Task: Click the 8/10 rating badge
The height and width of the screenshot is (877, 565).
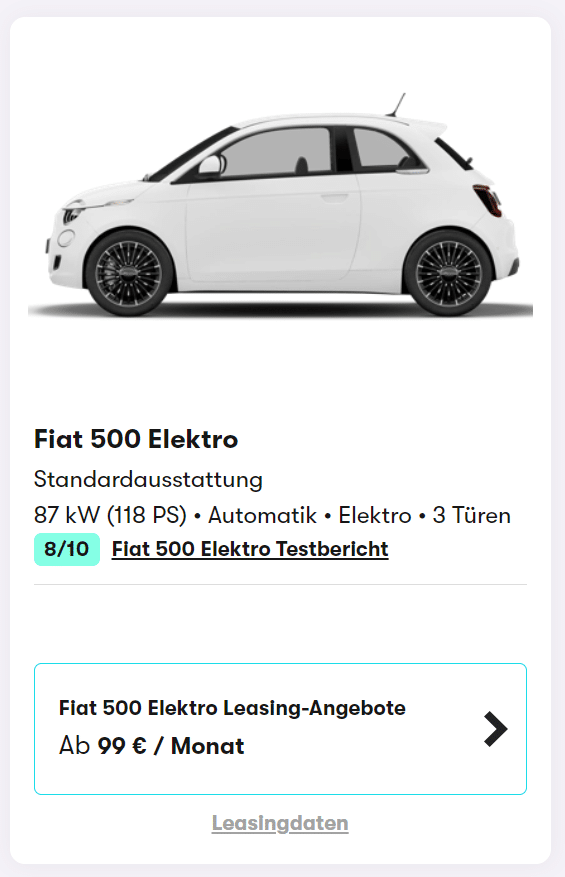Action: [x=67, y=549]
